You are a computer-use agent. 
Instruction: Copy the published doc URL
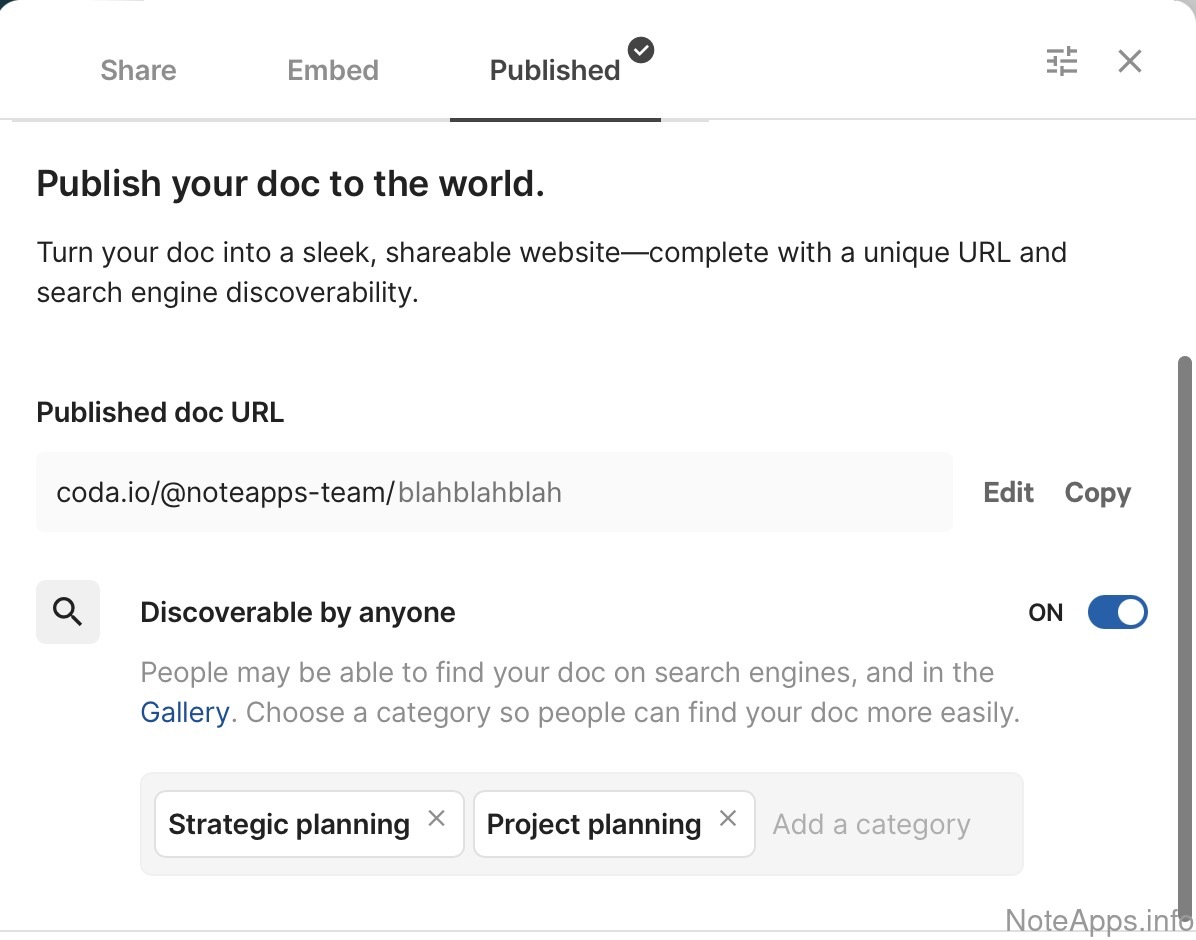click(1097, 493)
